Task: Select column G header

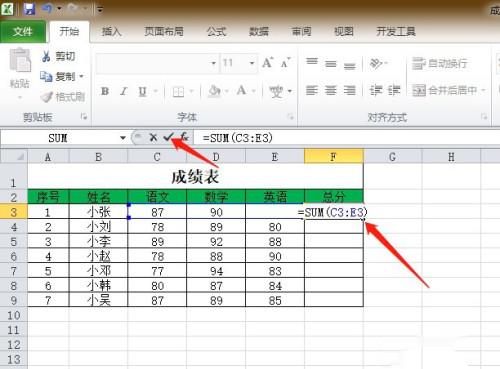Action: 392,157
